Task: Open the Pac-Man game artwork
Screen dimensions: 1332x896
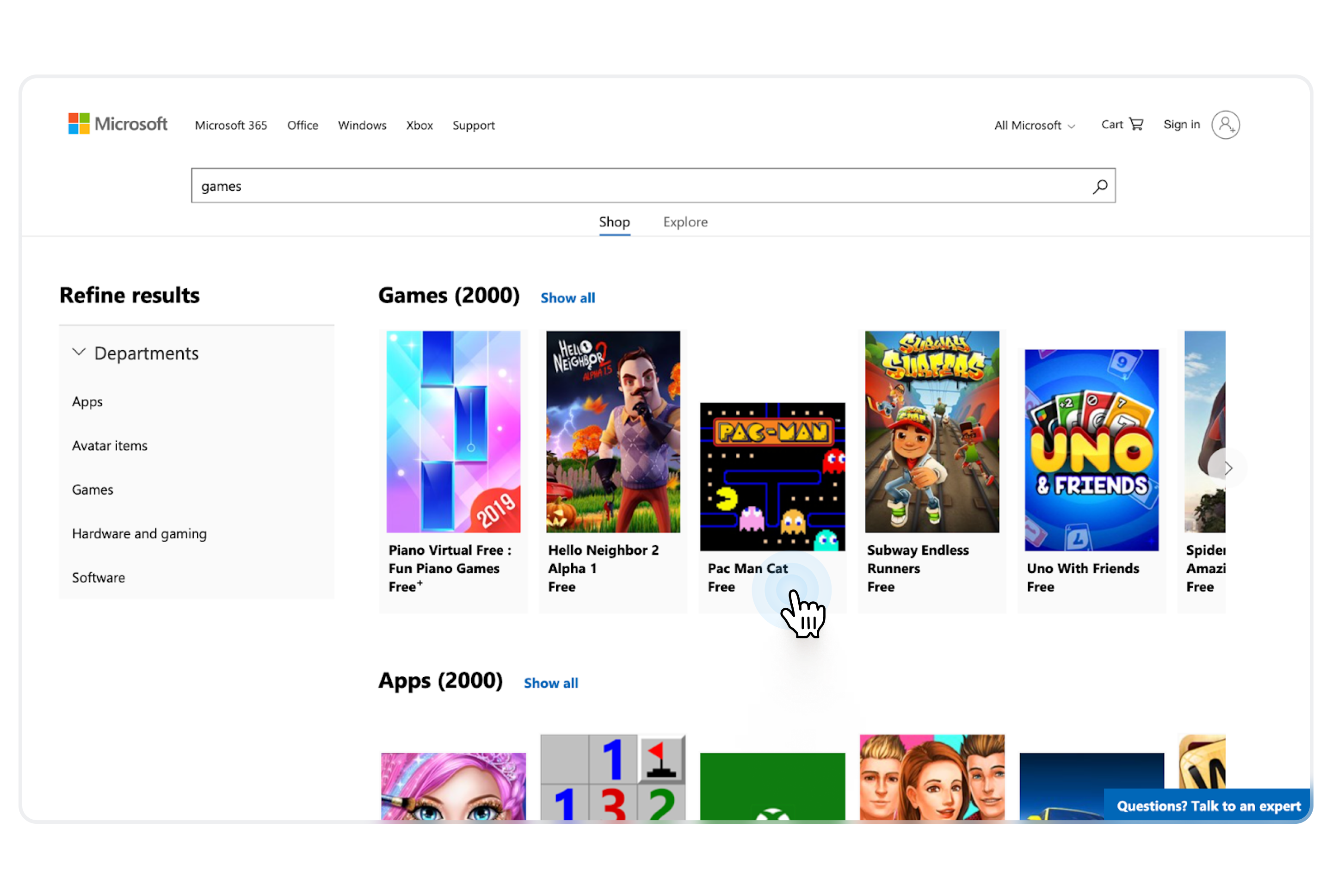Action: 773,477
